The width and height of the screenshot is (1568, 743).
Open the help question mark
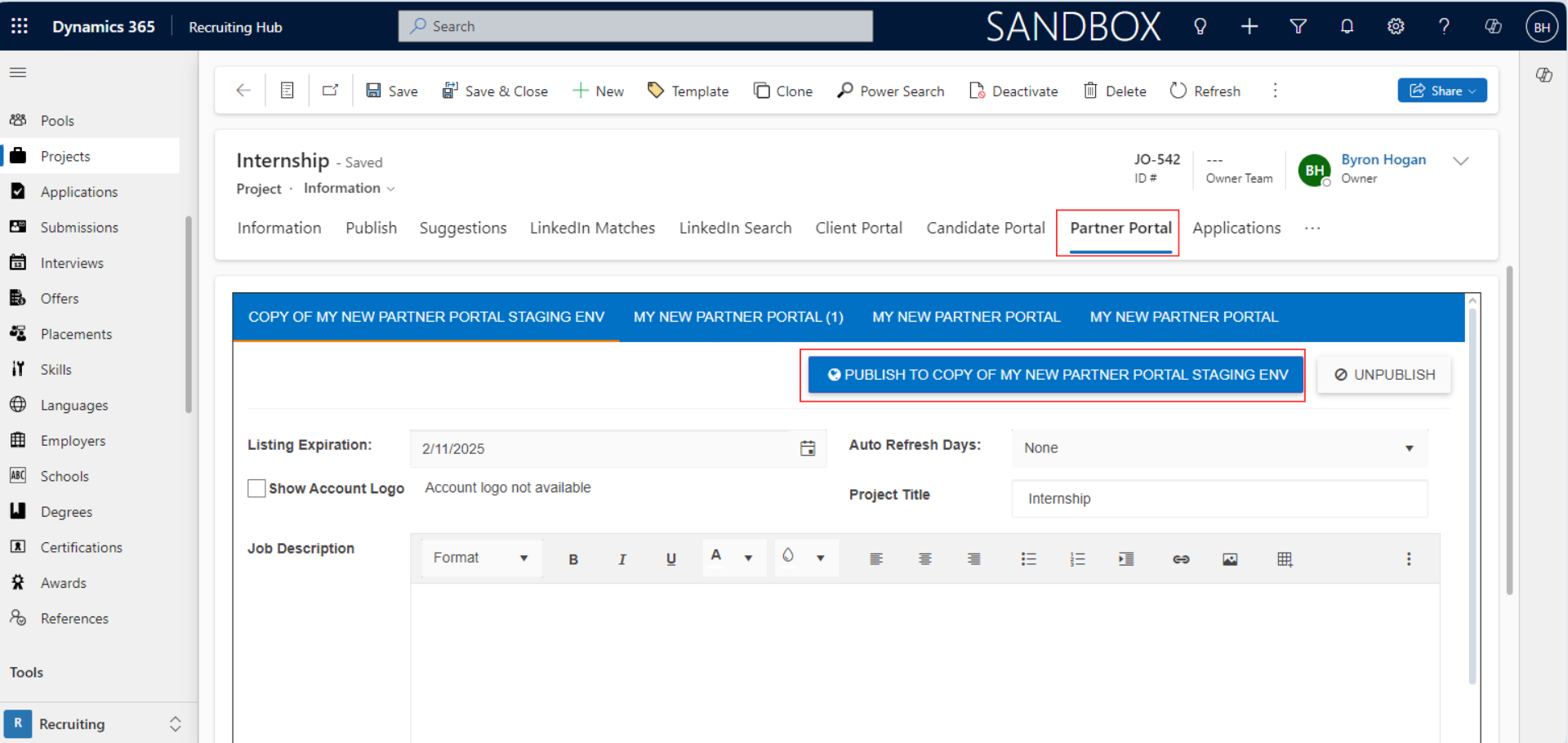[x=1444, y=26]
